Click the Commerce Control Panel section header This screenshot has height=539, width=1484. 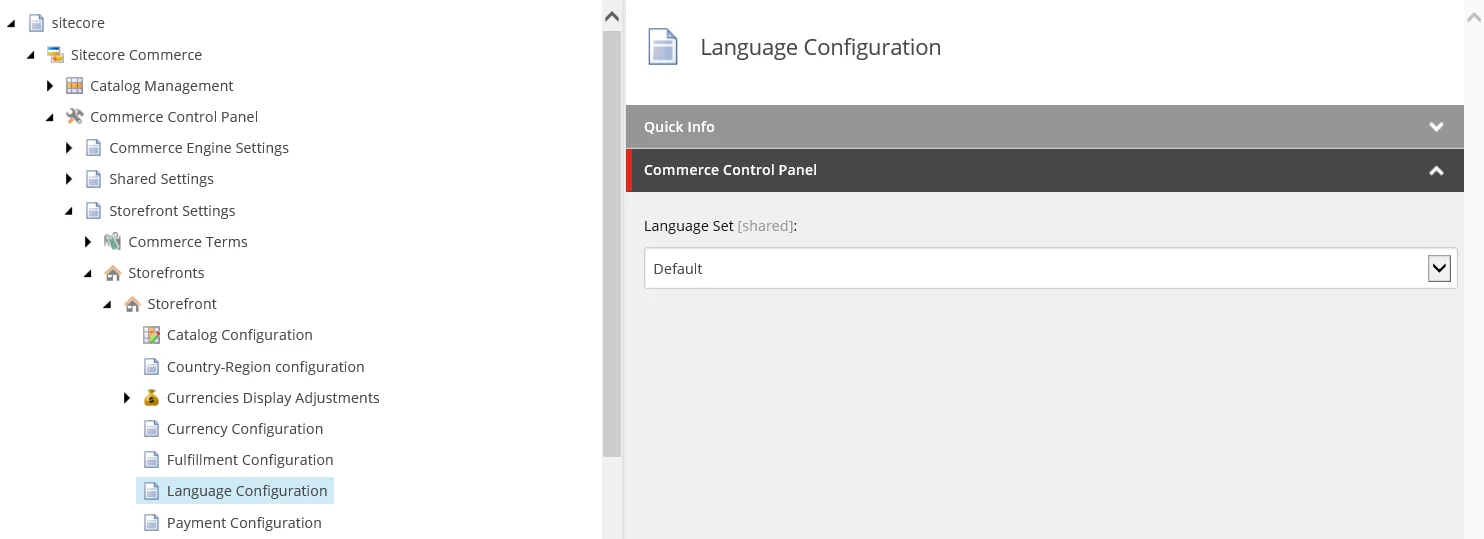click(x=1045, y=170)
